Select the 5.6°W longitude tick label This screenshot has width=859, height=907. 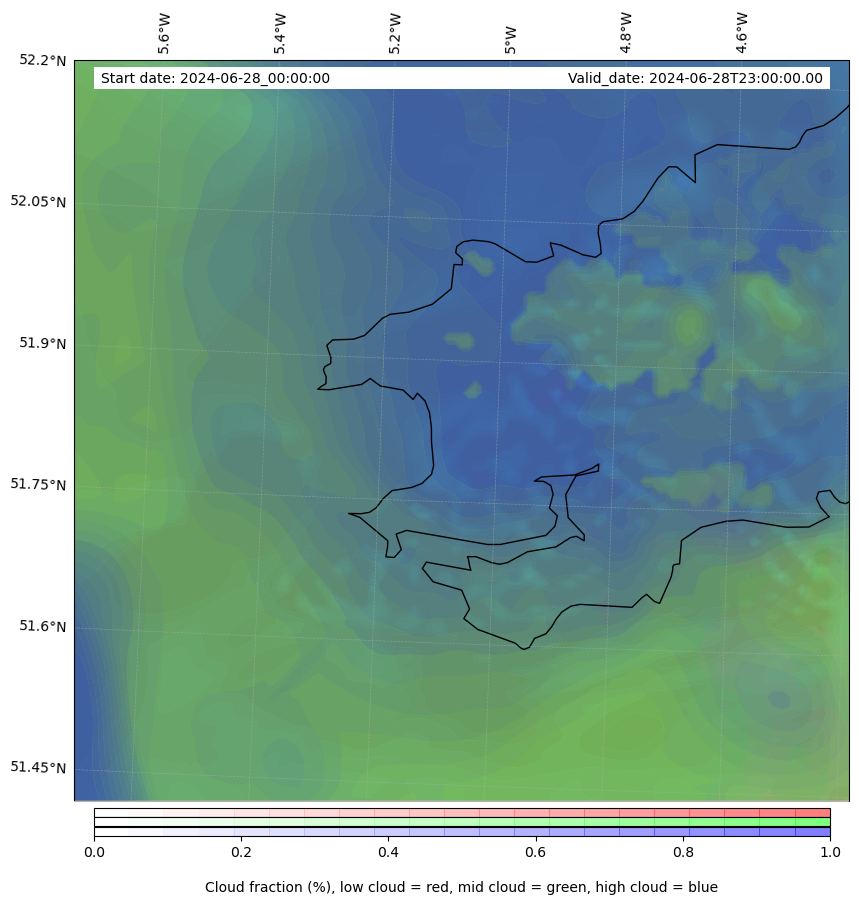pos(164,33)
